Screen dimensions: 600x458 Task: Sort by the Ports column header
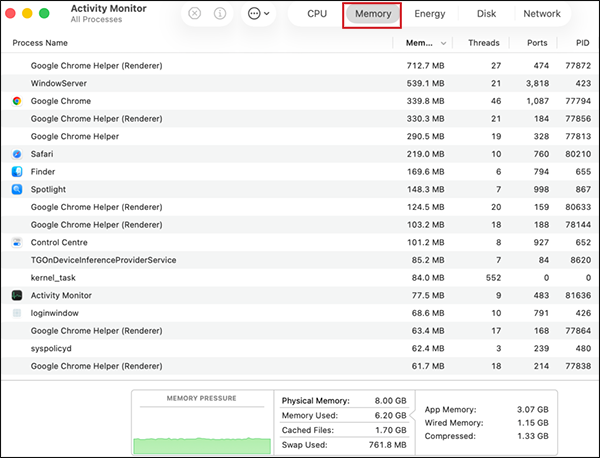point(537,43)
